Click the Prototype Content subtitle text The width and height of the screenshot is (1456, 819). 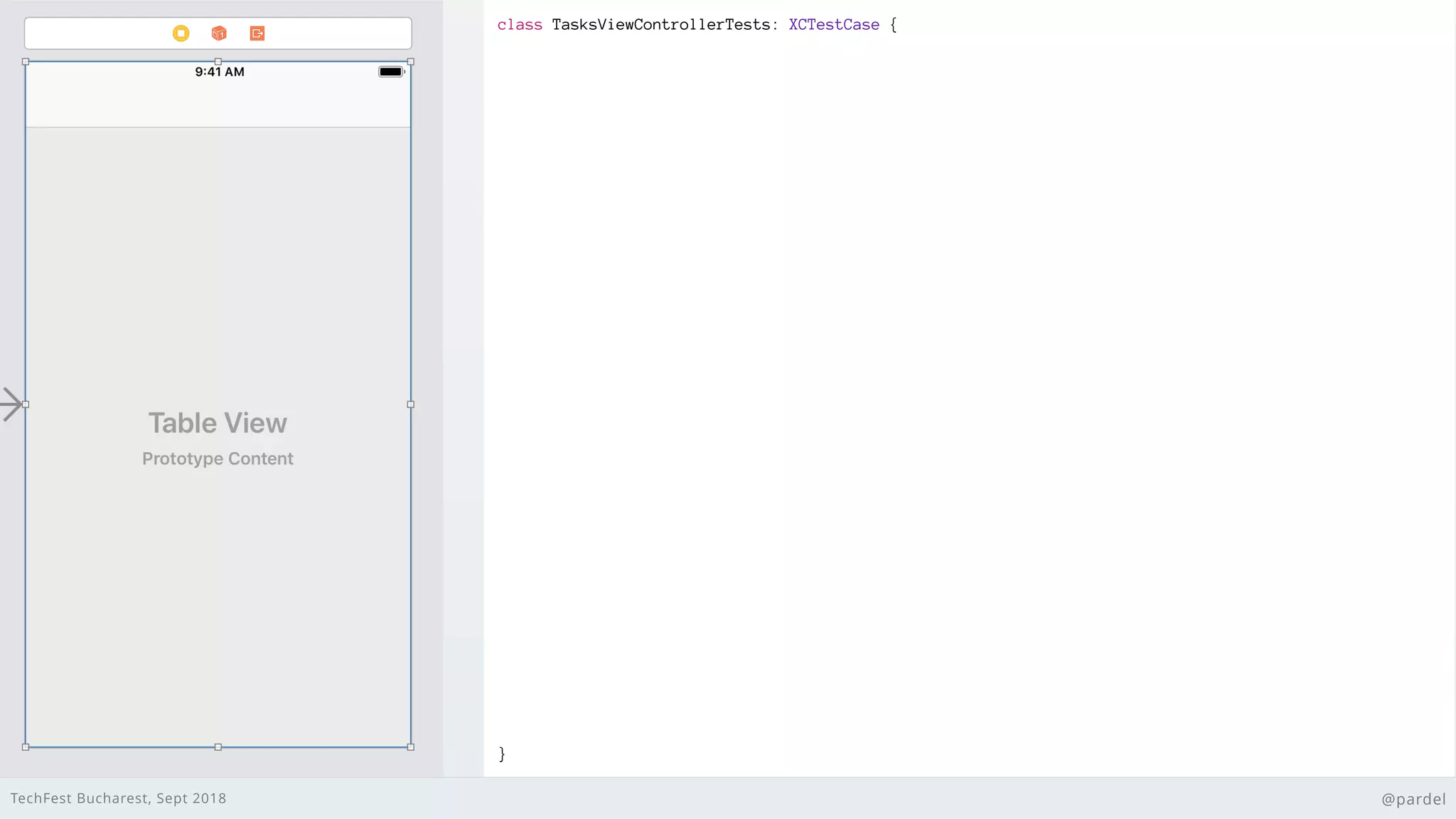coord(218,459)
